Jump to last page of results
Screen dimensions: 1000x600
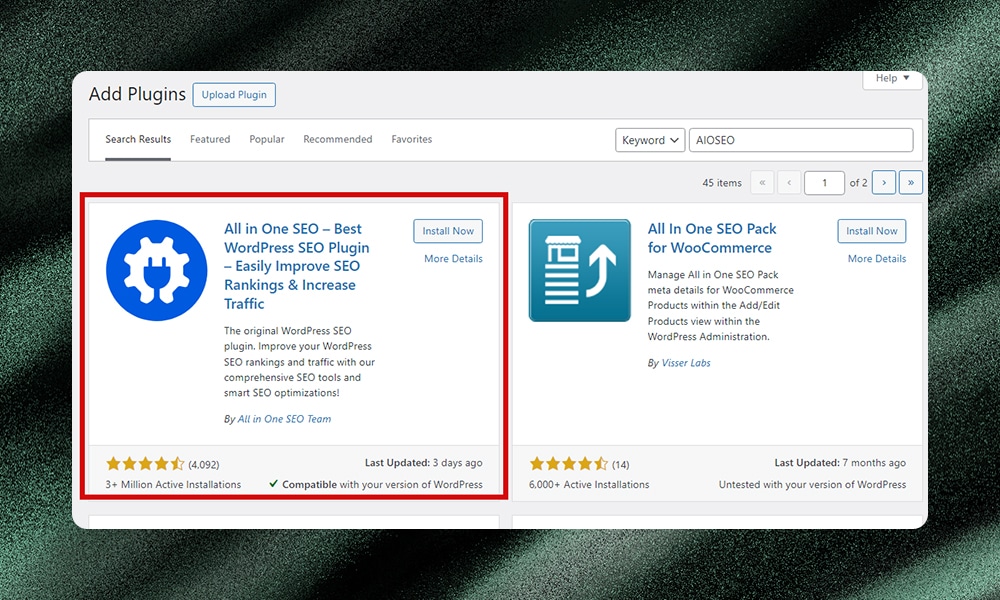pos(910,183)
